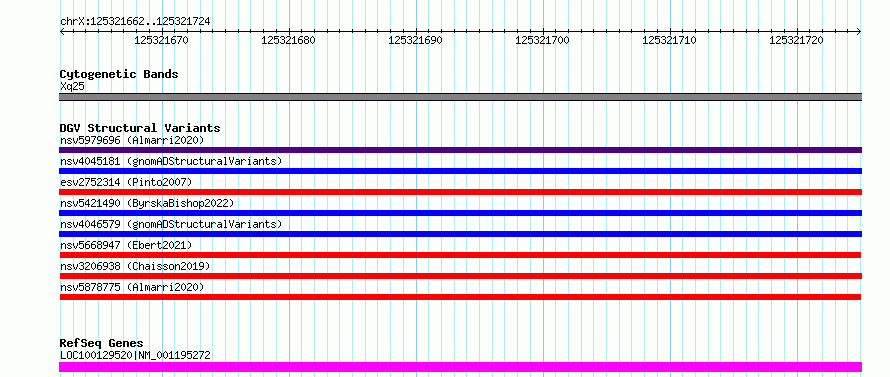Screen dimensions: 890x377
Task: Open the nsv5668947 (Ebert2021) label
Action: pyautogui.click(x=126, y=245)
